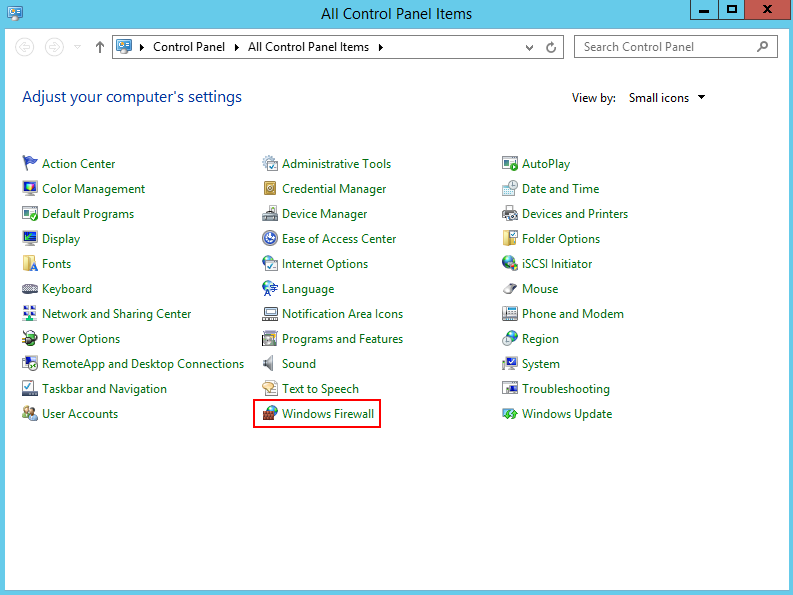Click the User Accounts icon

click(30, 413)
